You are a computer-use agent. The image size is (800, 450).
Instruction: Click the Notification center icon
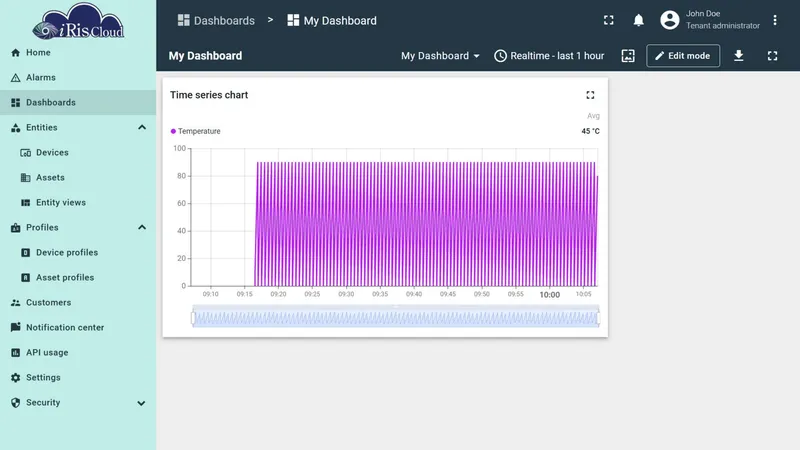click(15, 327)
